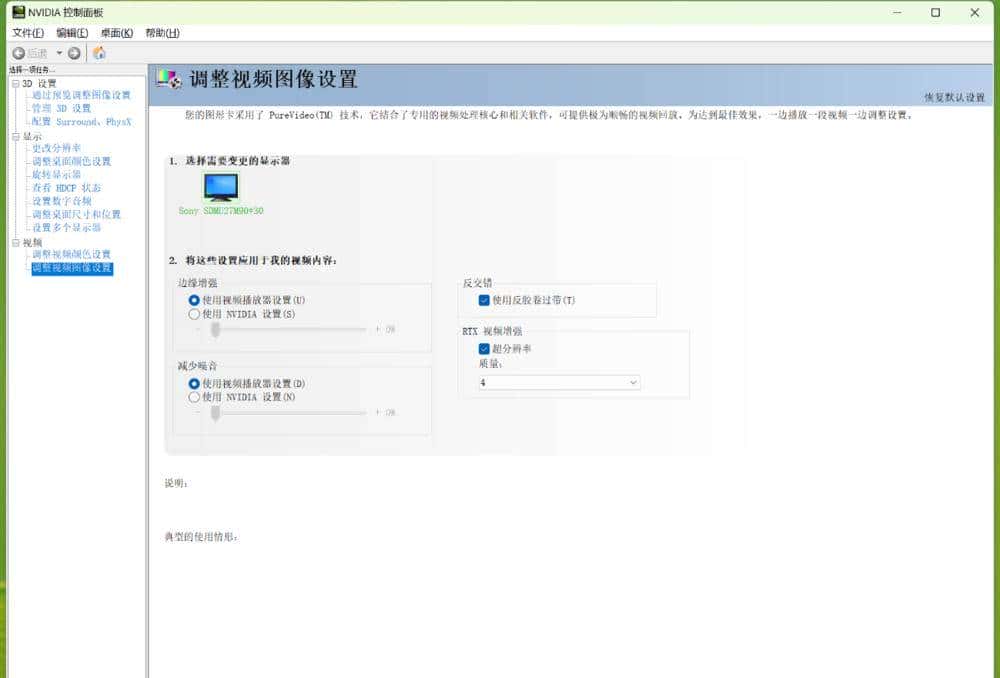
Task: Open 管理 3D 设置 in the tree
Action: [61, 108]
